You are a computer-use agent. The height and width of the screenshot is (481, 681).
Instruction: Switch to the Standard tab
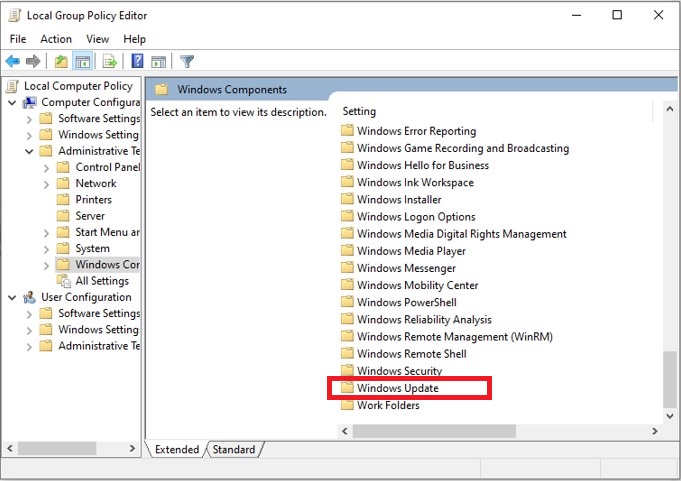(x=234, y=449)
